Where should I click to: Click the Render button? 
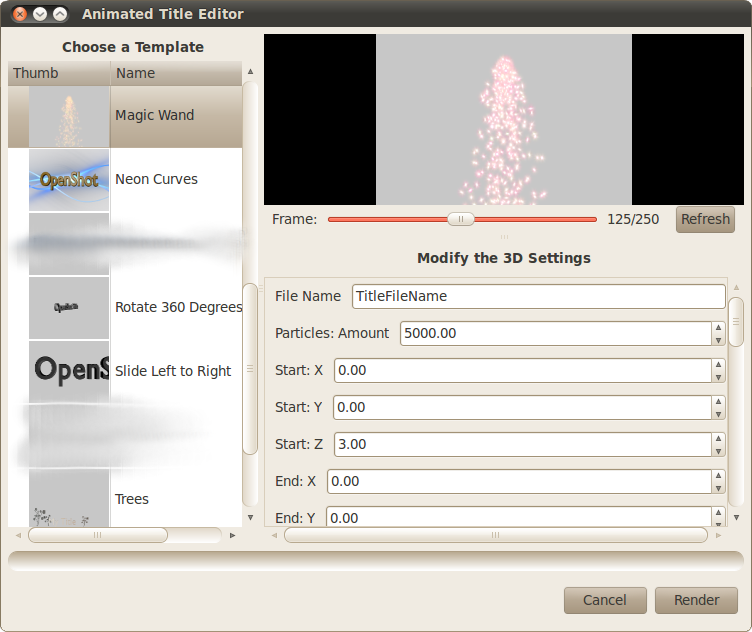click(x=696, y=600)
